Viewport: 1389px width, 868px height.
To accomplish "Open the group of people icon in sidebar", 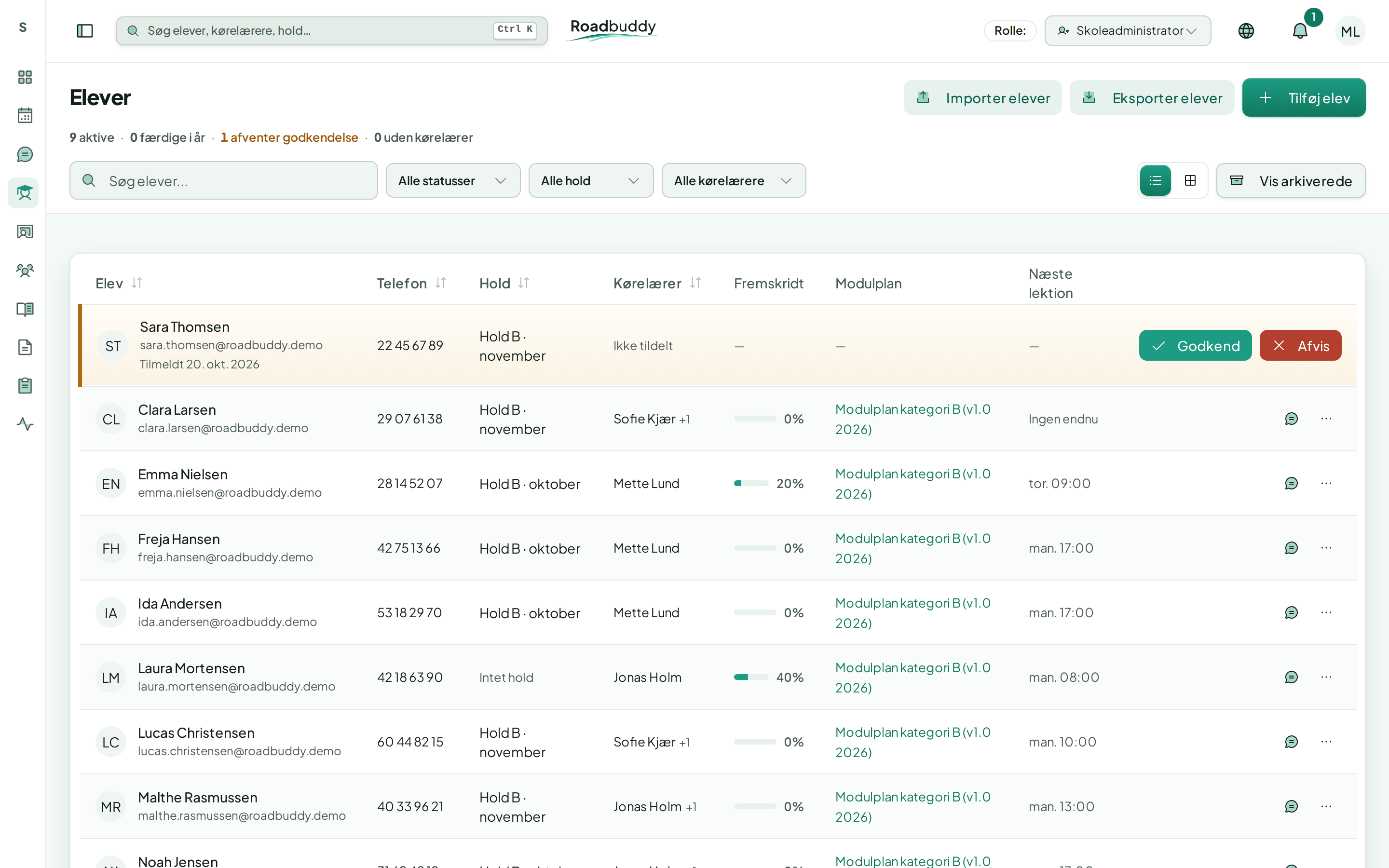I will pos(25,270).
